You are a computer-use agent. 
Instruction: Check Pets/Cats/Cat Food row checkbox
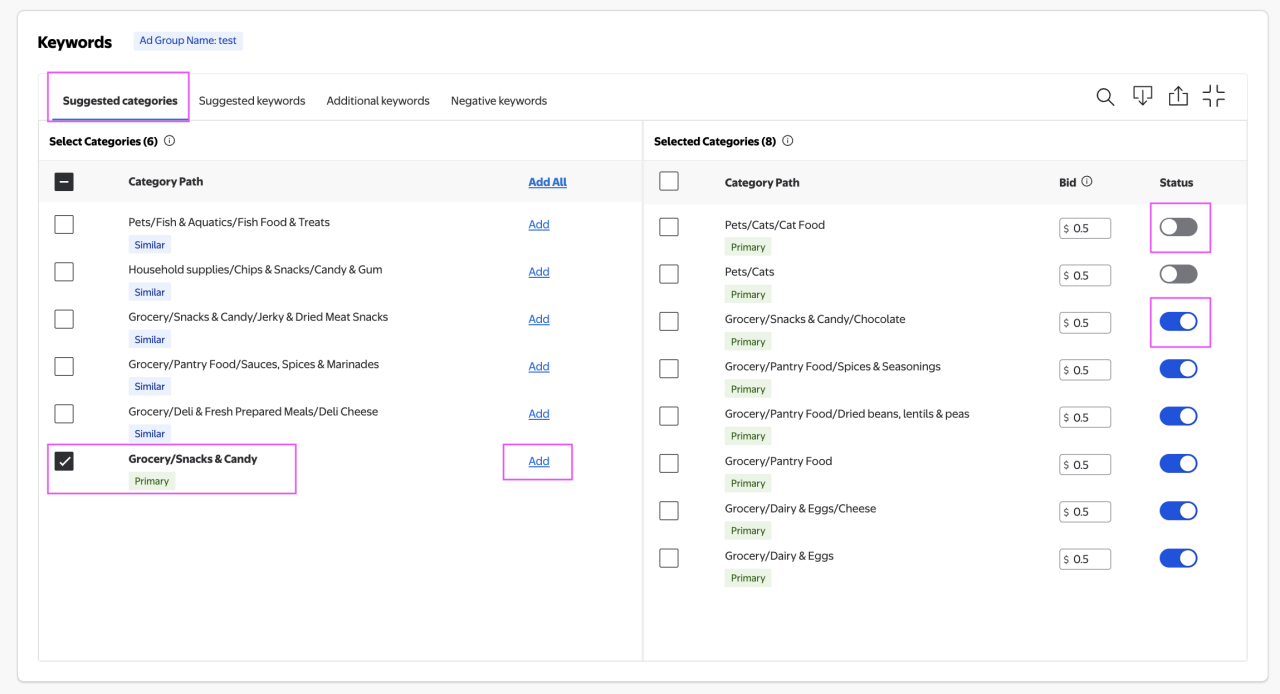click(x=669, y=227)
